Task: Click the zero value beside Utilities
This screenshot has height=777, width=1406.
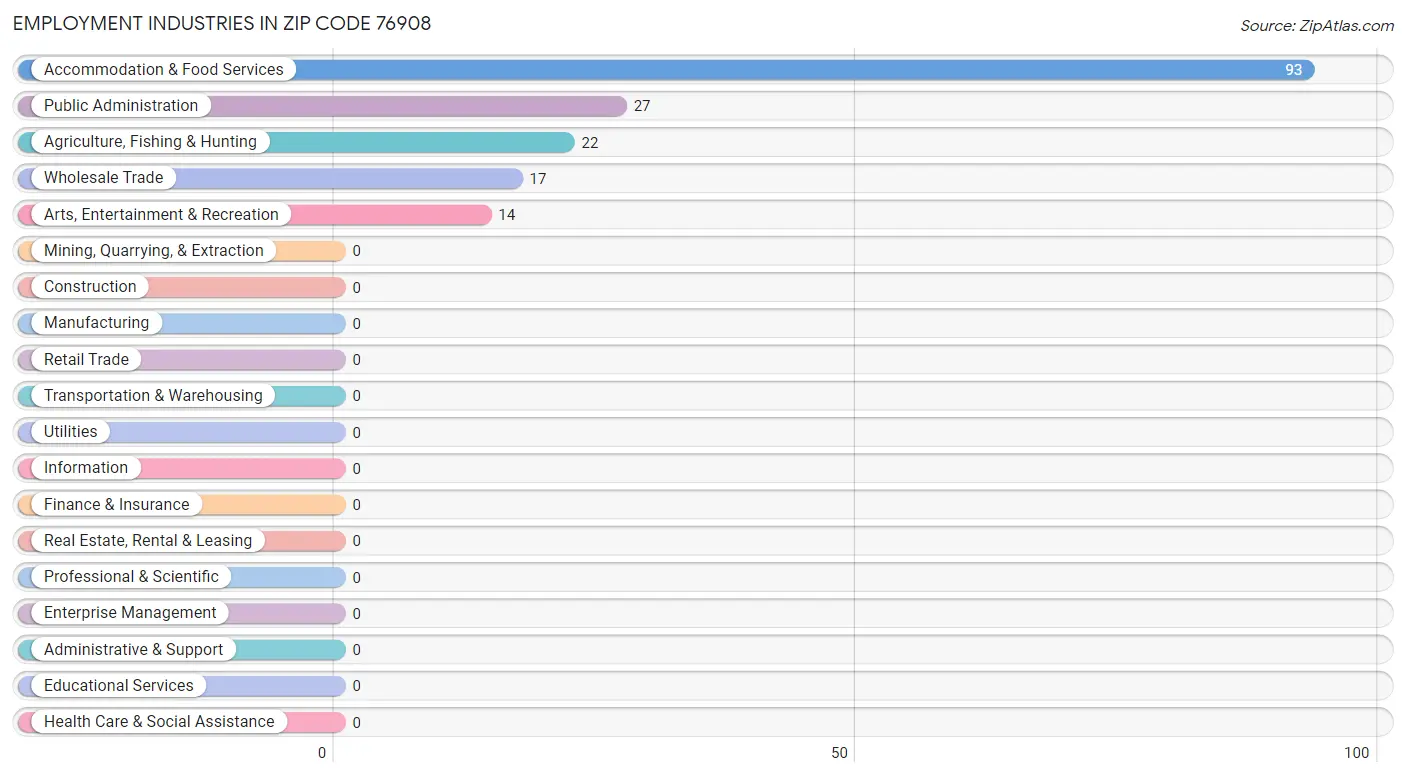Action: point(356,433)
